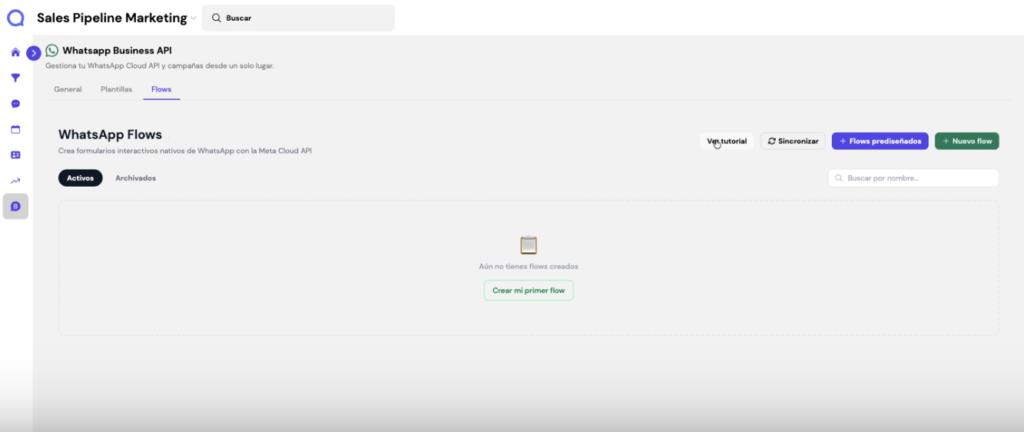
Task: Click Crear mi primer flow
Action: click(528, 290)
